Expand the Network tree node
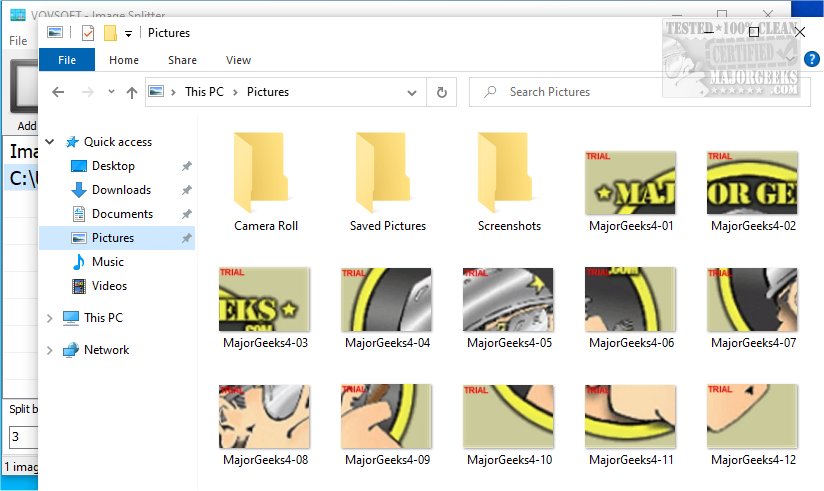Image resolution: width=824 pixels, height=491 pixels. (50, 350)
